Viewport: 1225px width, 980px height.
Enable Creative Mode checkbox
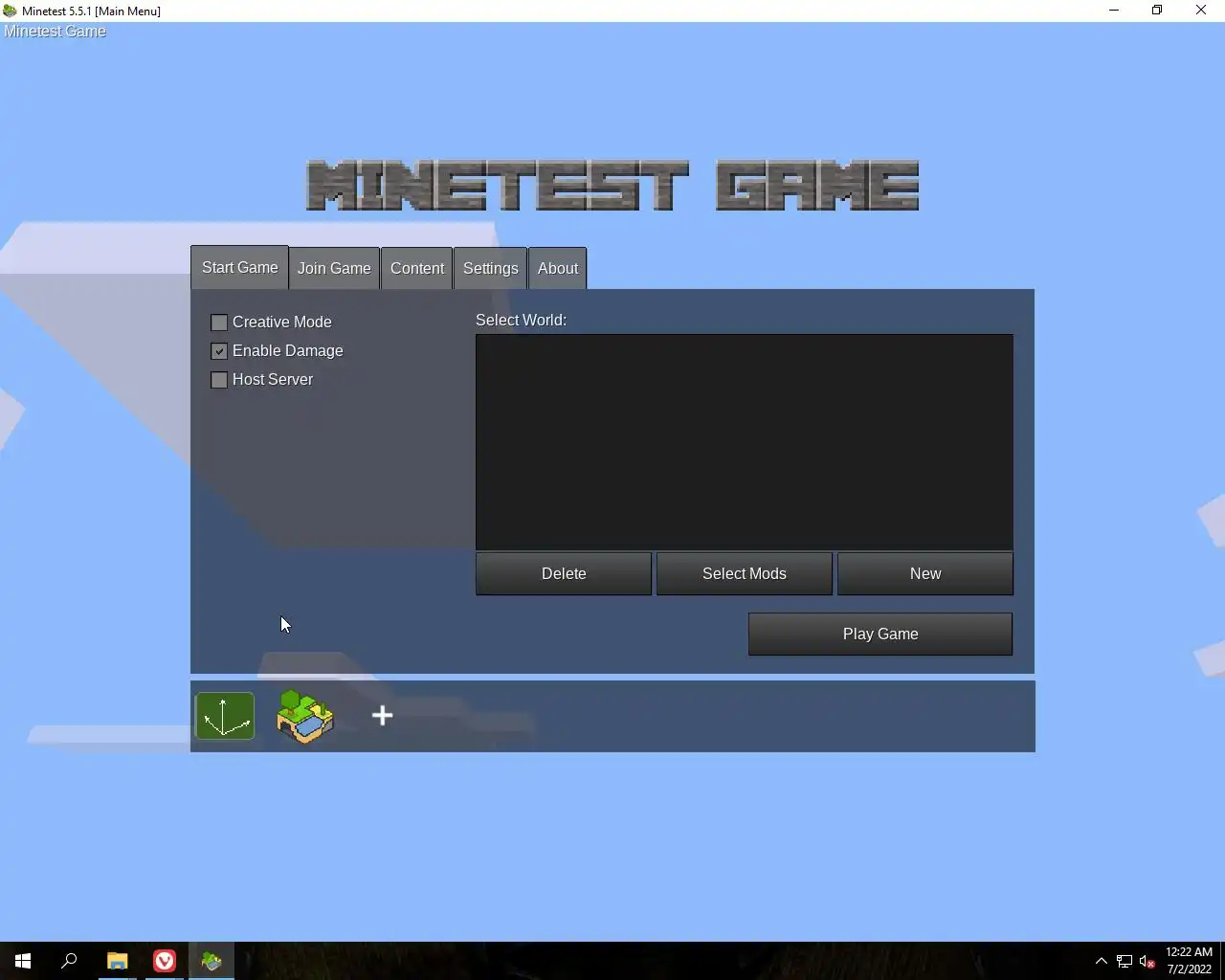click(219, 323)
